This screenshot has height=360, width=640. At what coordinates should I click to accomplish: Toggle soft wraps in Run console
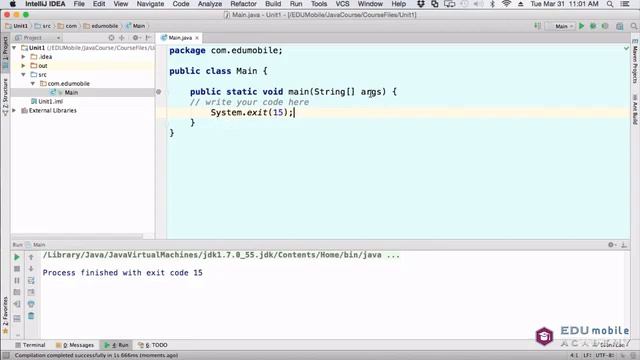[x=31, y=281]
